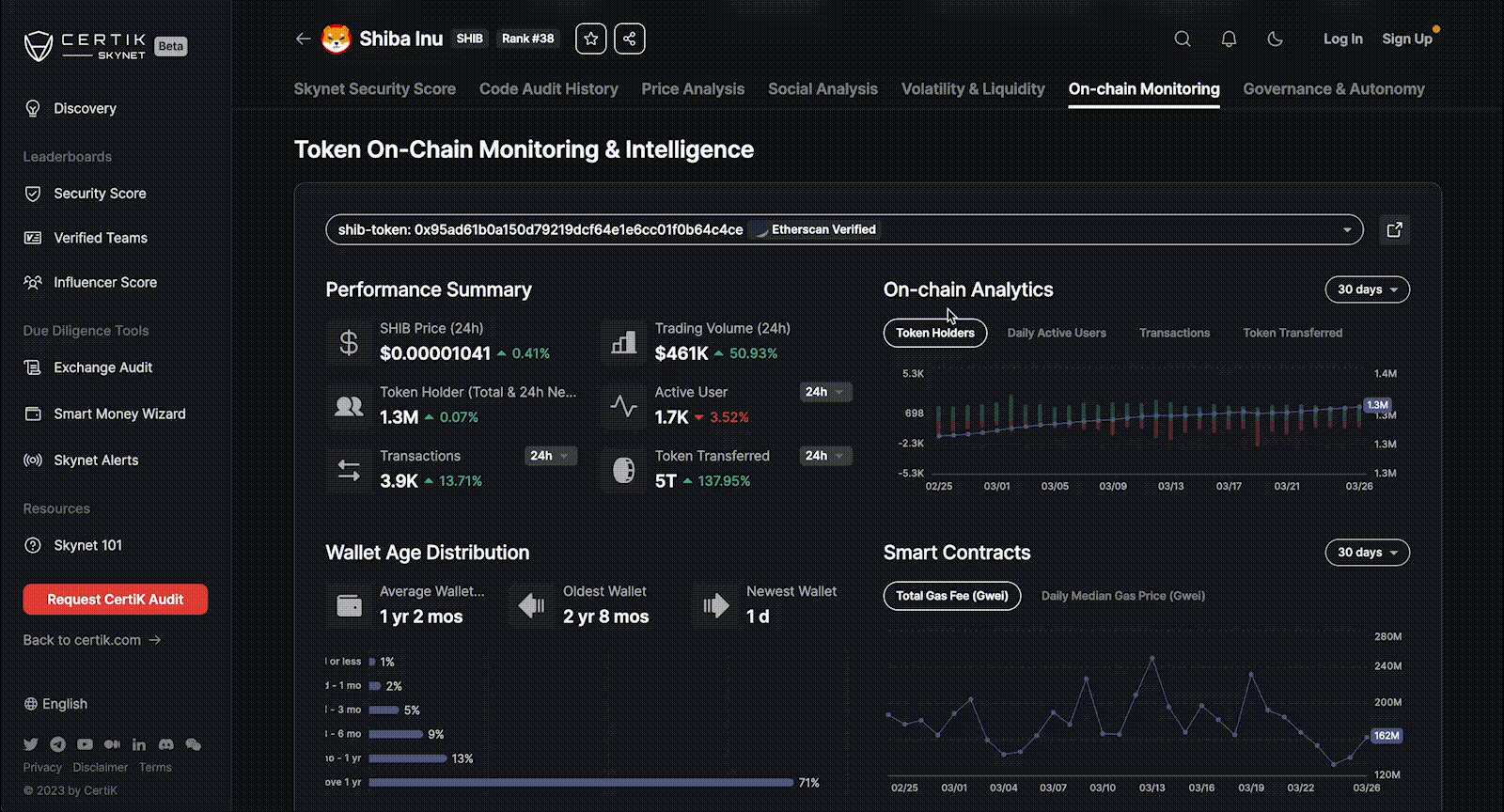This screenshot has width=1504, height=812.
Task: Open CertiK WeChat from the footer icon
Action: (x=194, y=744)
